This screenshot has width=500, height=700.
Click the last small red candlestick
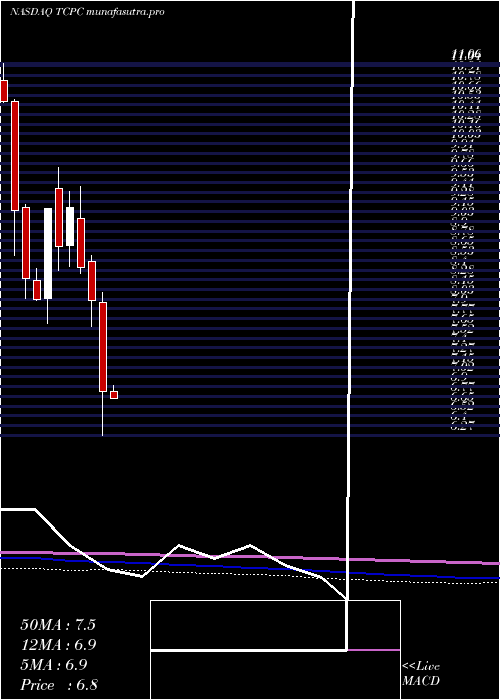pyautogui.click(x=114, y=395)
